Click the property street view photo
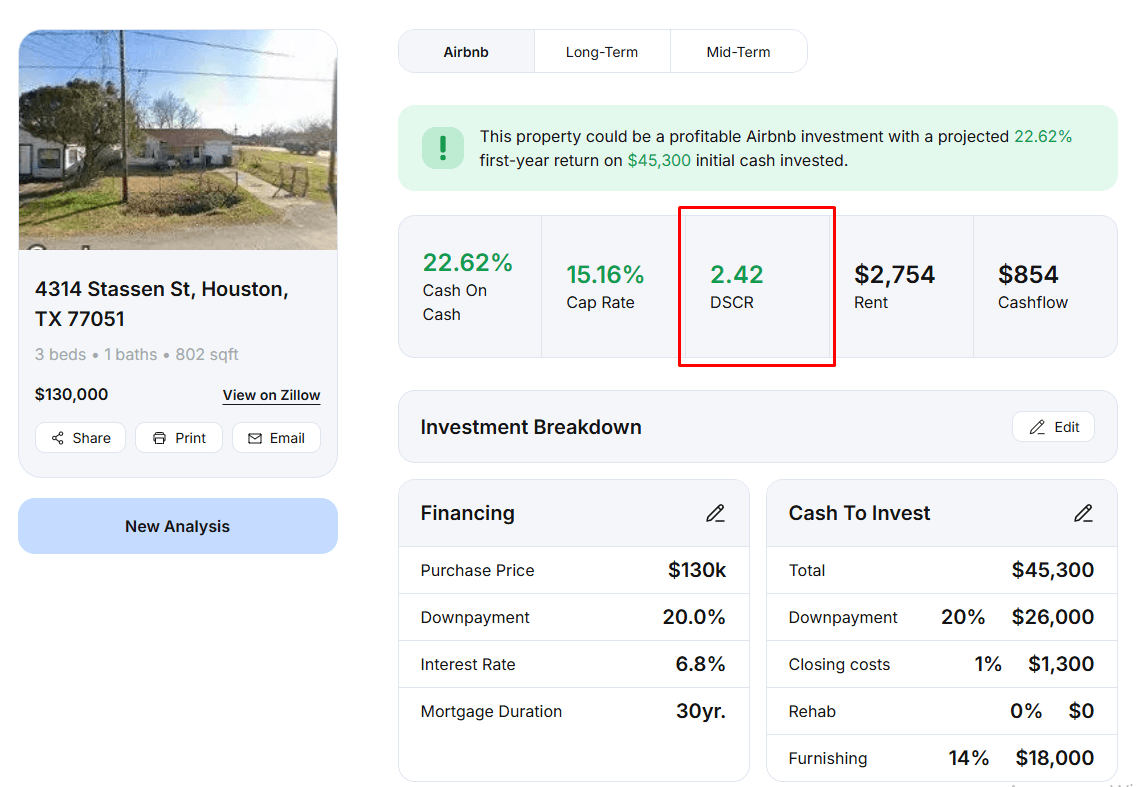This screenshot has width=1139, height=787. pos(178,140)
